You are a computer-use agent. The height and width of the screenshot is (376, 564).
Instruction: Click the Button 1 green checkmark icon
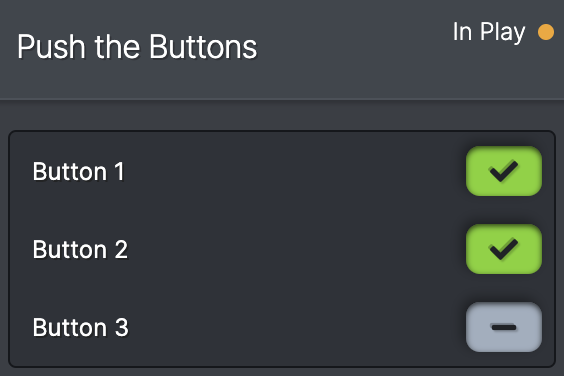[504, 171]
